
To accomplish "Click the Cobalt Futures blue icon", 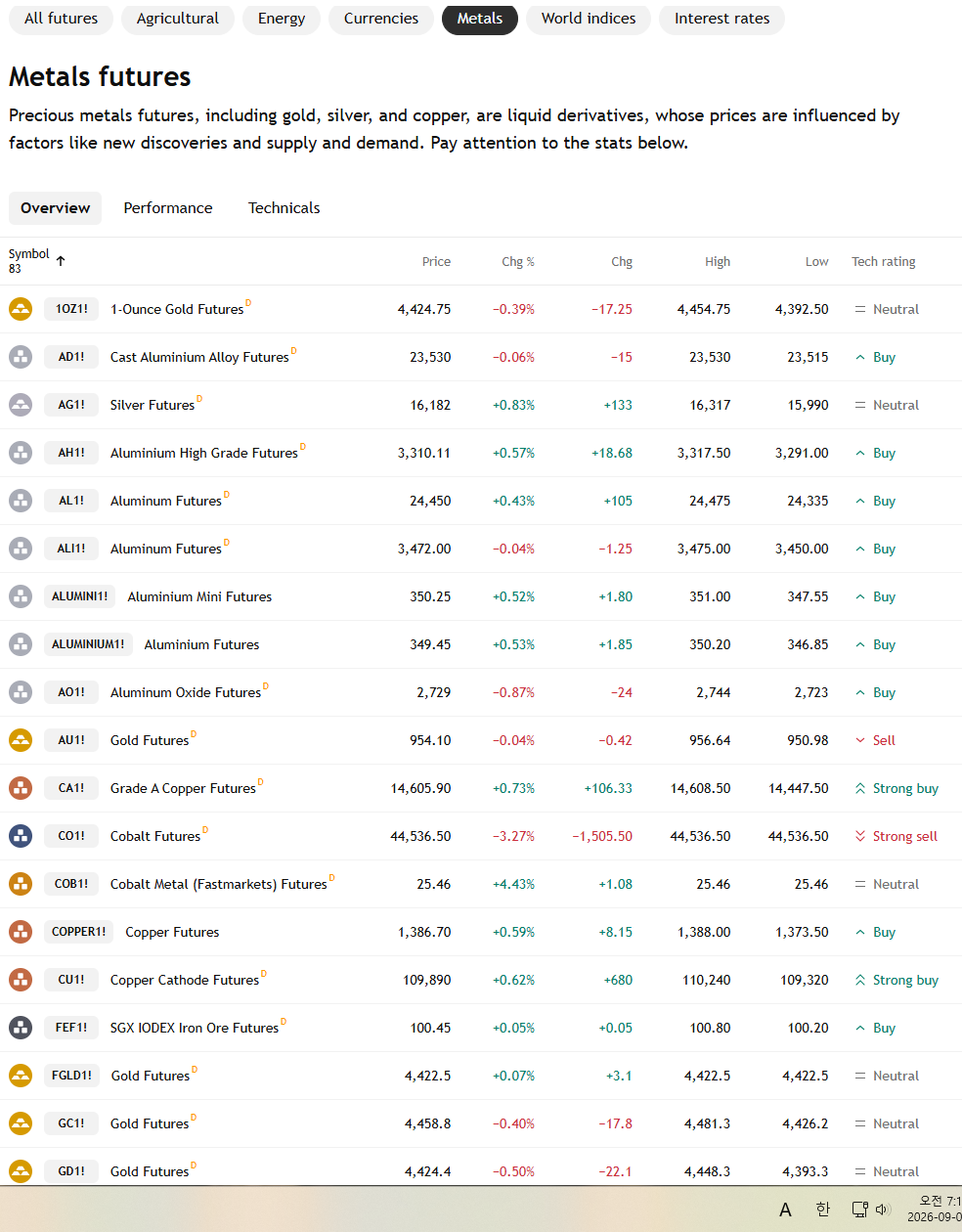I will click(21, 836).
